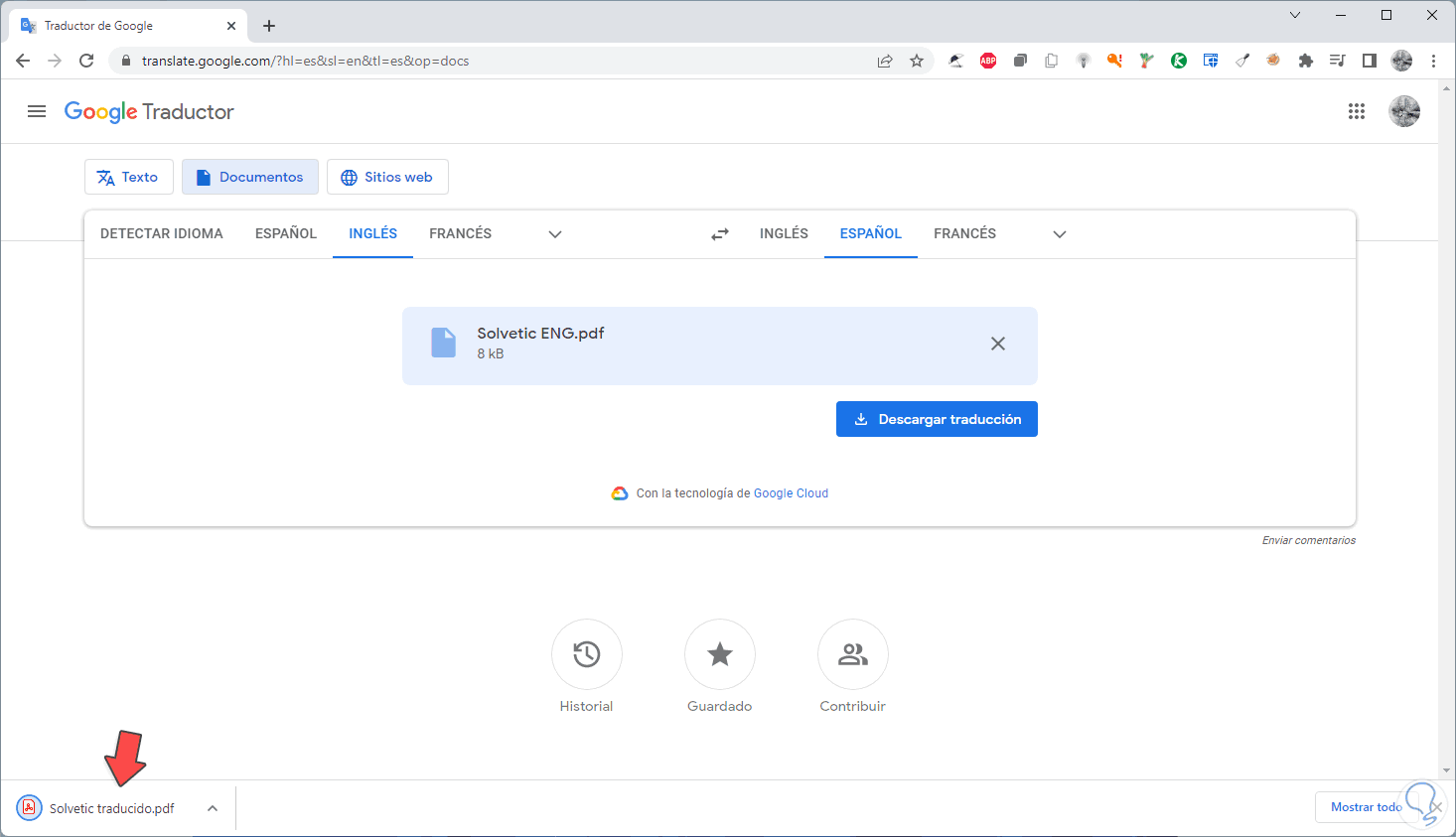Swap source and target languages
This screenshot has width=1456, height=837.
click(720, 234)
